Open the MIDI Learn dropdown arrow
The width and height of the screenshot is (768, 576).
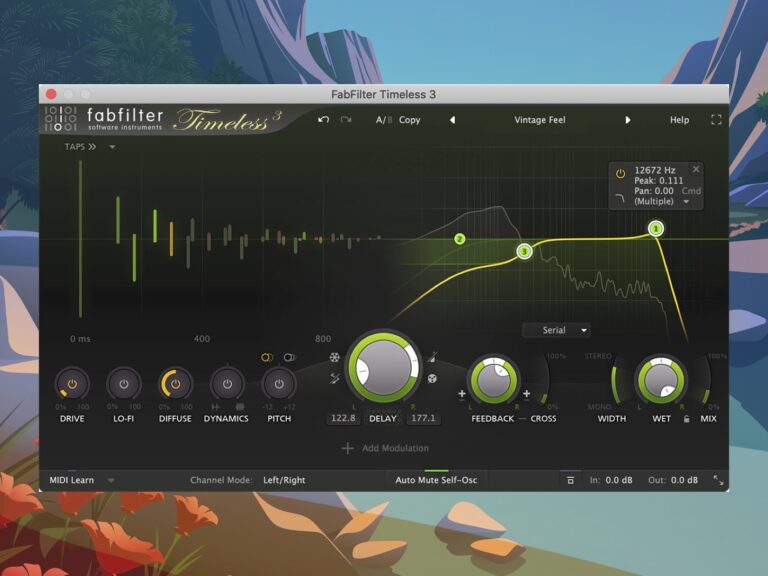click(111, 480)
